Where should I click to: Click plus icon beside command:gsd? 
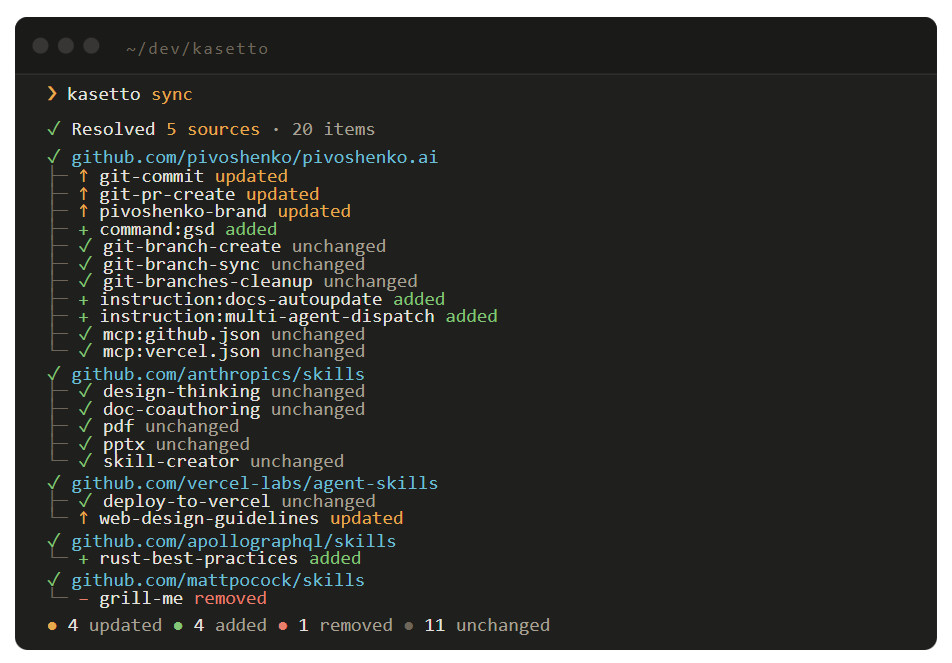point(84,230)
